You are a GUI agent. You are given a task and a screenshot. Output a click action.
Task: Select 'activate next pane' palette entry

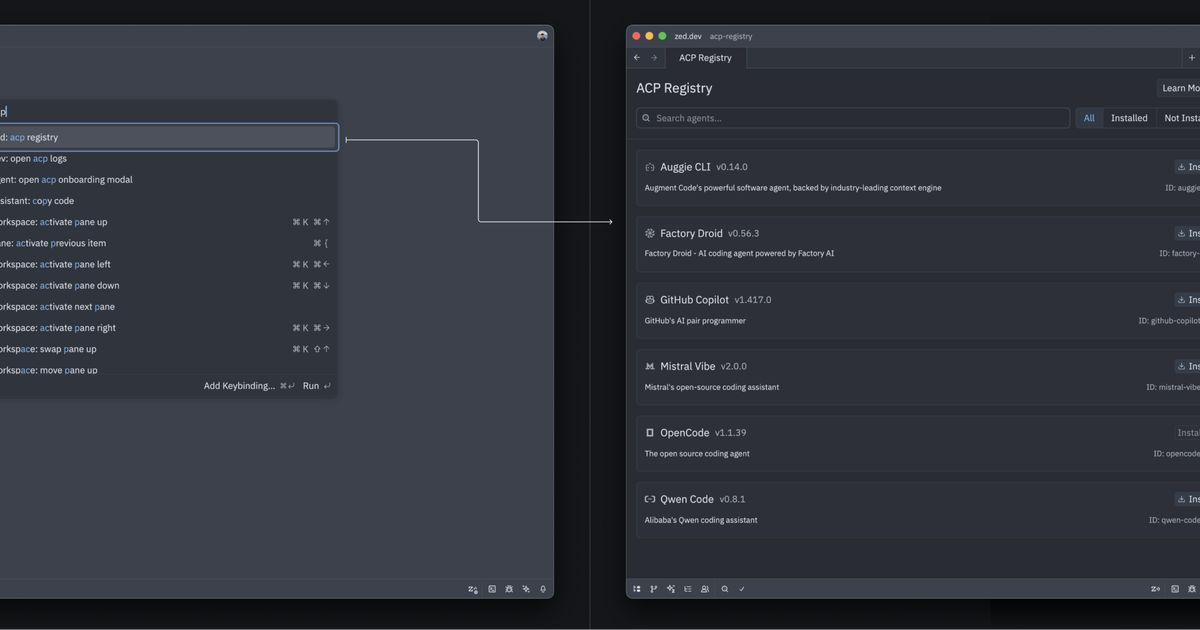(167, 307)
